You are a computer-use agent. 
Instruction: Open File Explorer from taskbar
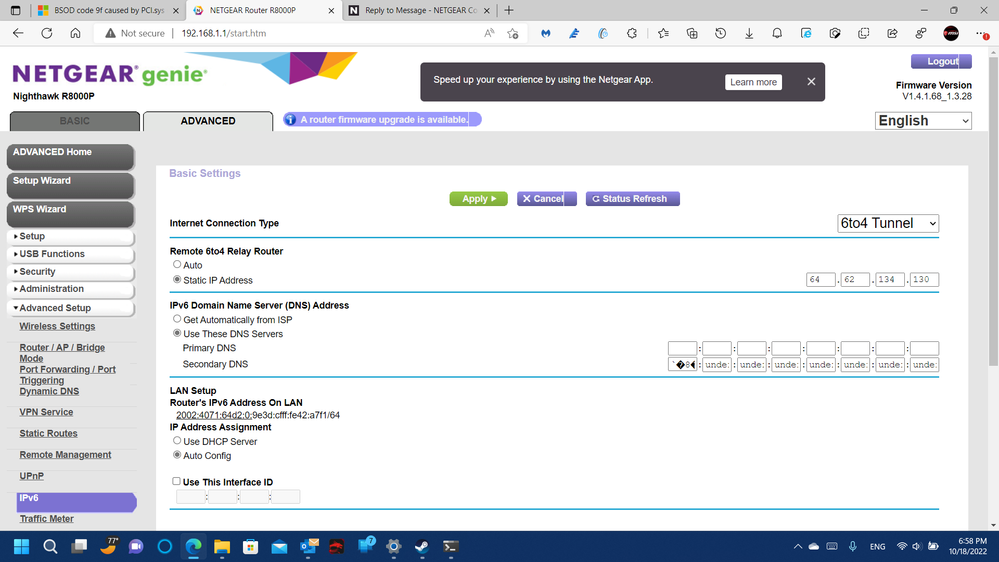[x=222, y=547]
